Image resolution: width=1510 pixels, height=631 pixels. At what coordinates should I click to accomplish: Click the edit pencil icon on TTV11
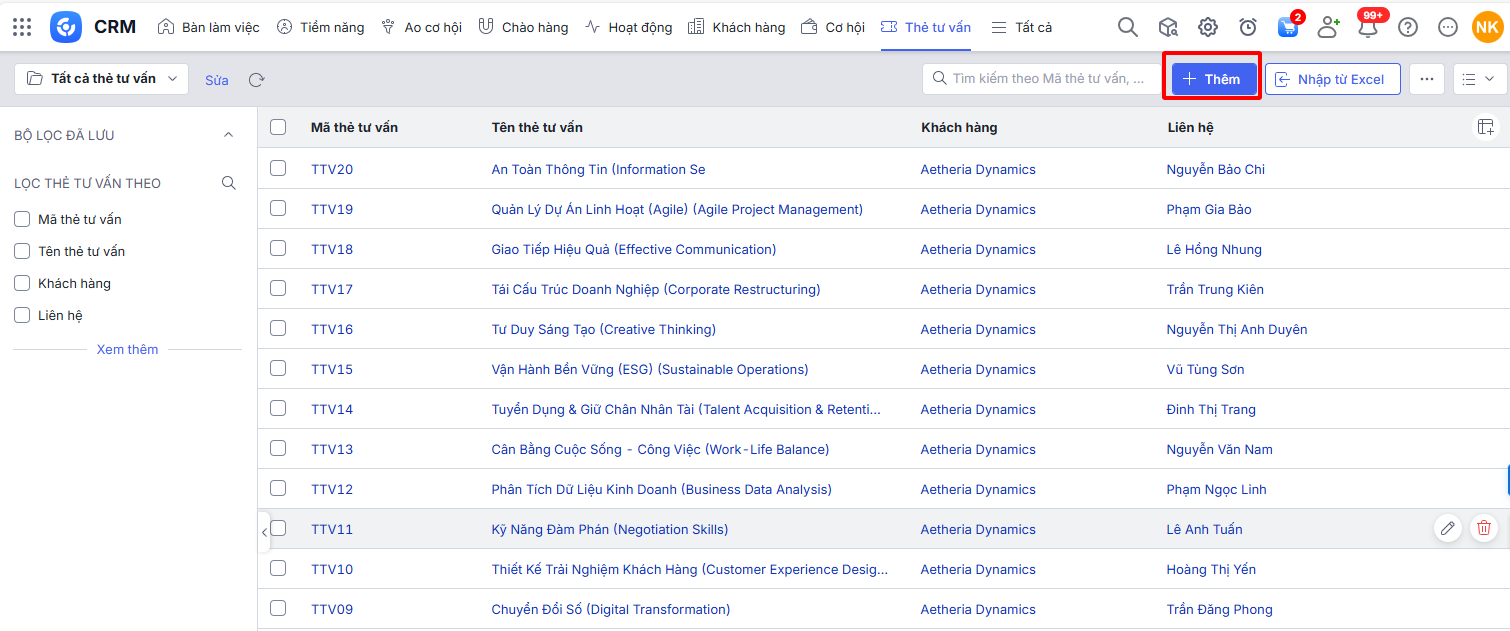pos(1447,528)
